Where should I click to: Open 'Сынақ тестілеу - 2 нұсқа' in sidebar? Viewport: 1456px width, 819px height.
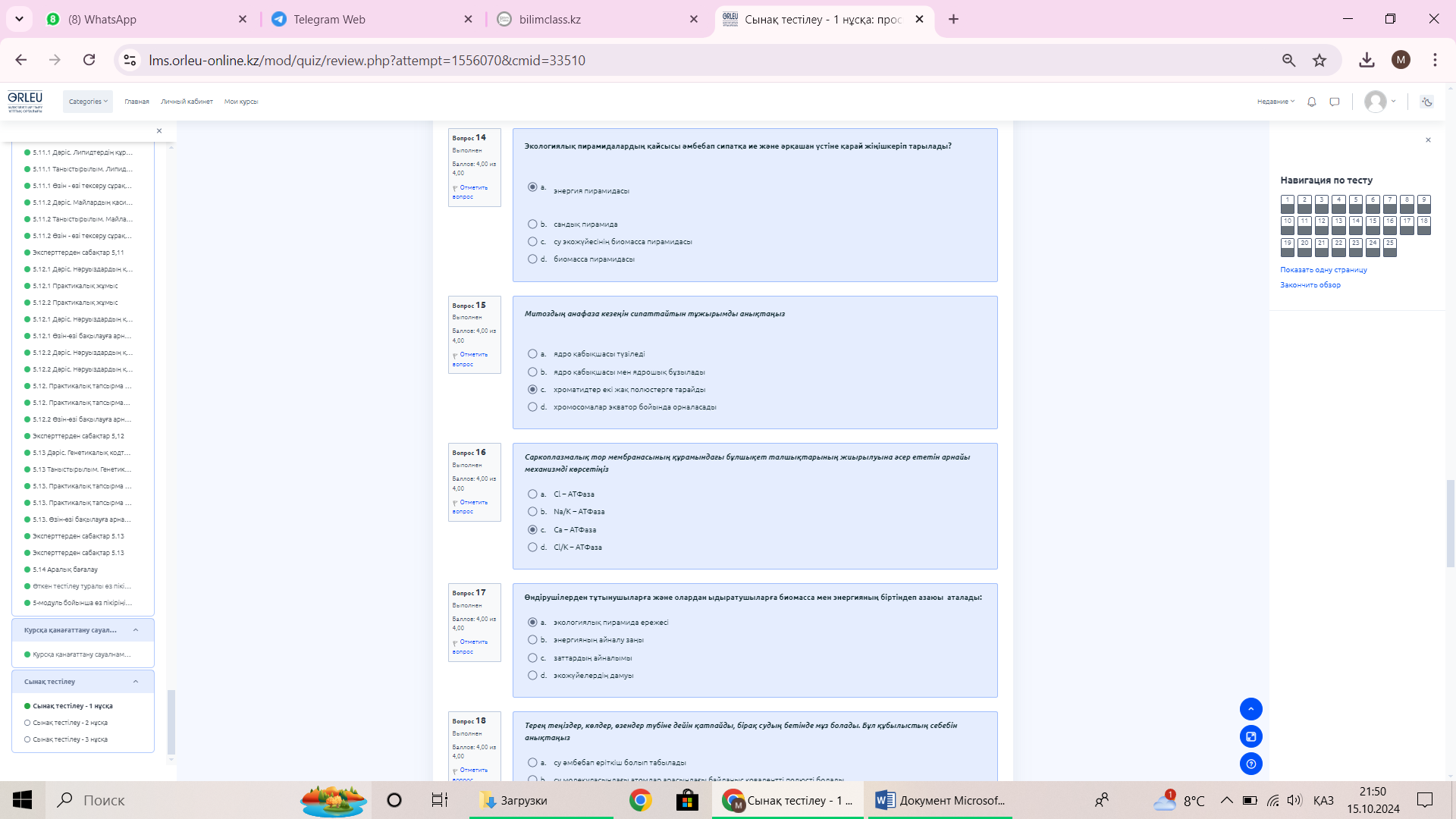pyautogui.click(x=70, y=723)
